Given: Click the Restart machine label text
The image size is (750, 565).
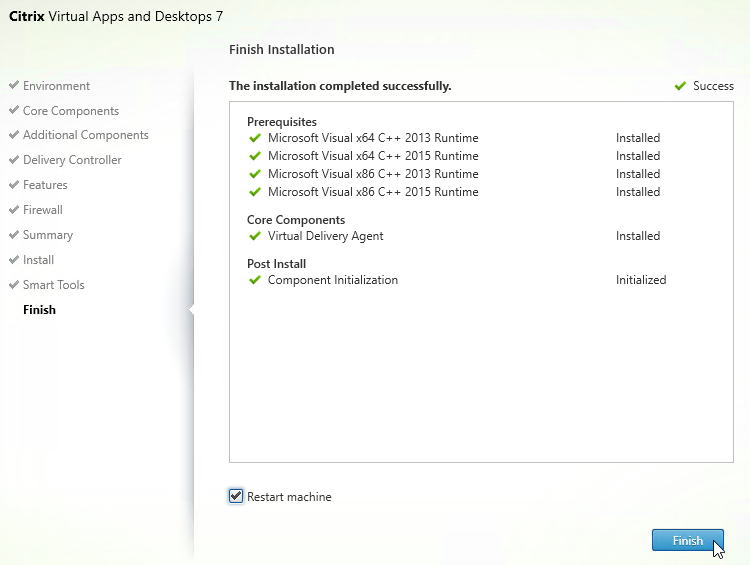Looking at the screenshot, I should [289, 497].
